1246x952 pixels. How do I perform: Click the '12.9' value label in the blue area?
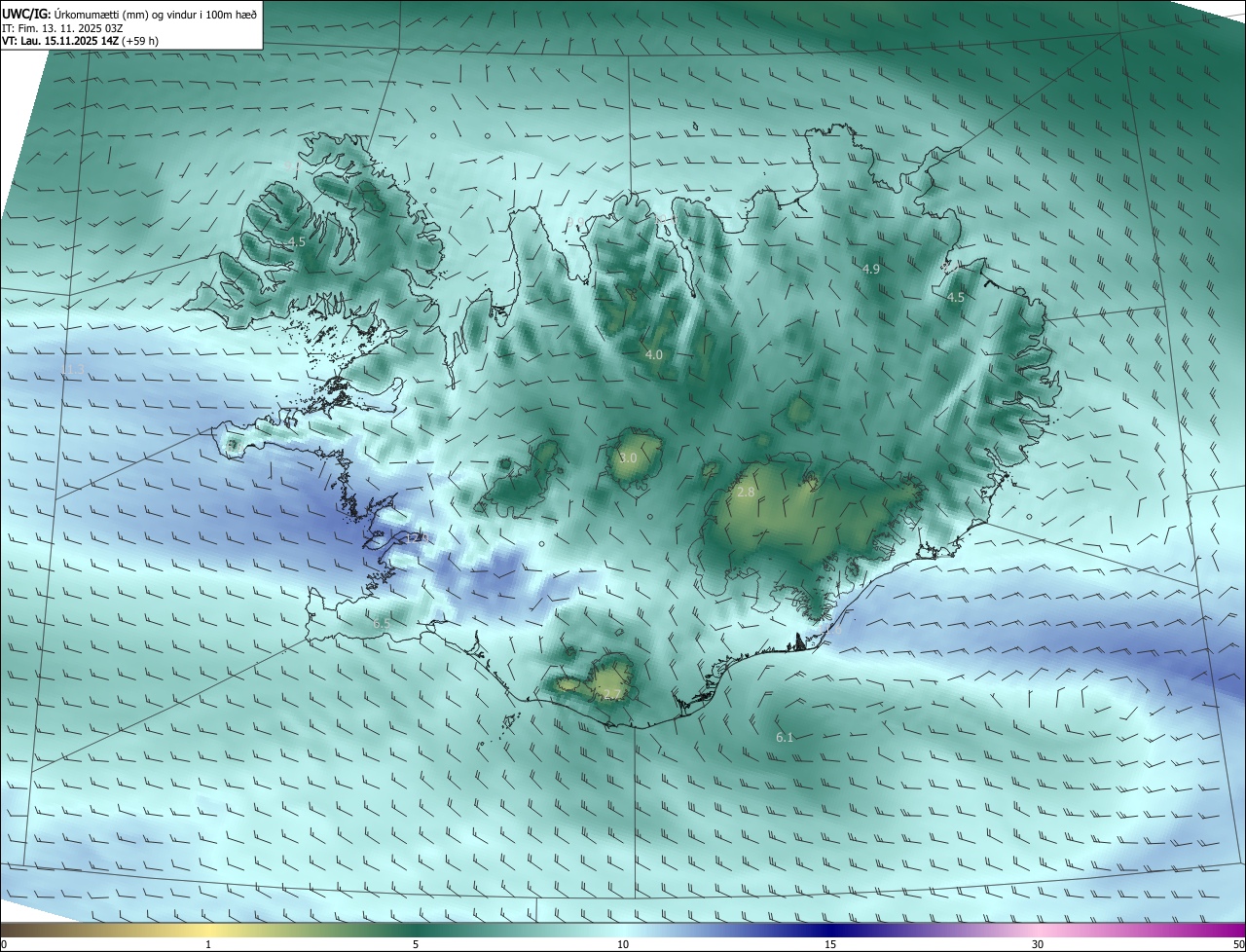[x=419, y=537]
